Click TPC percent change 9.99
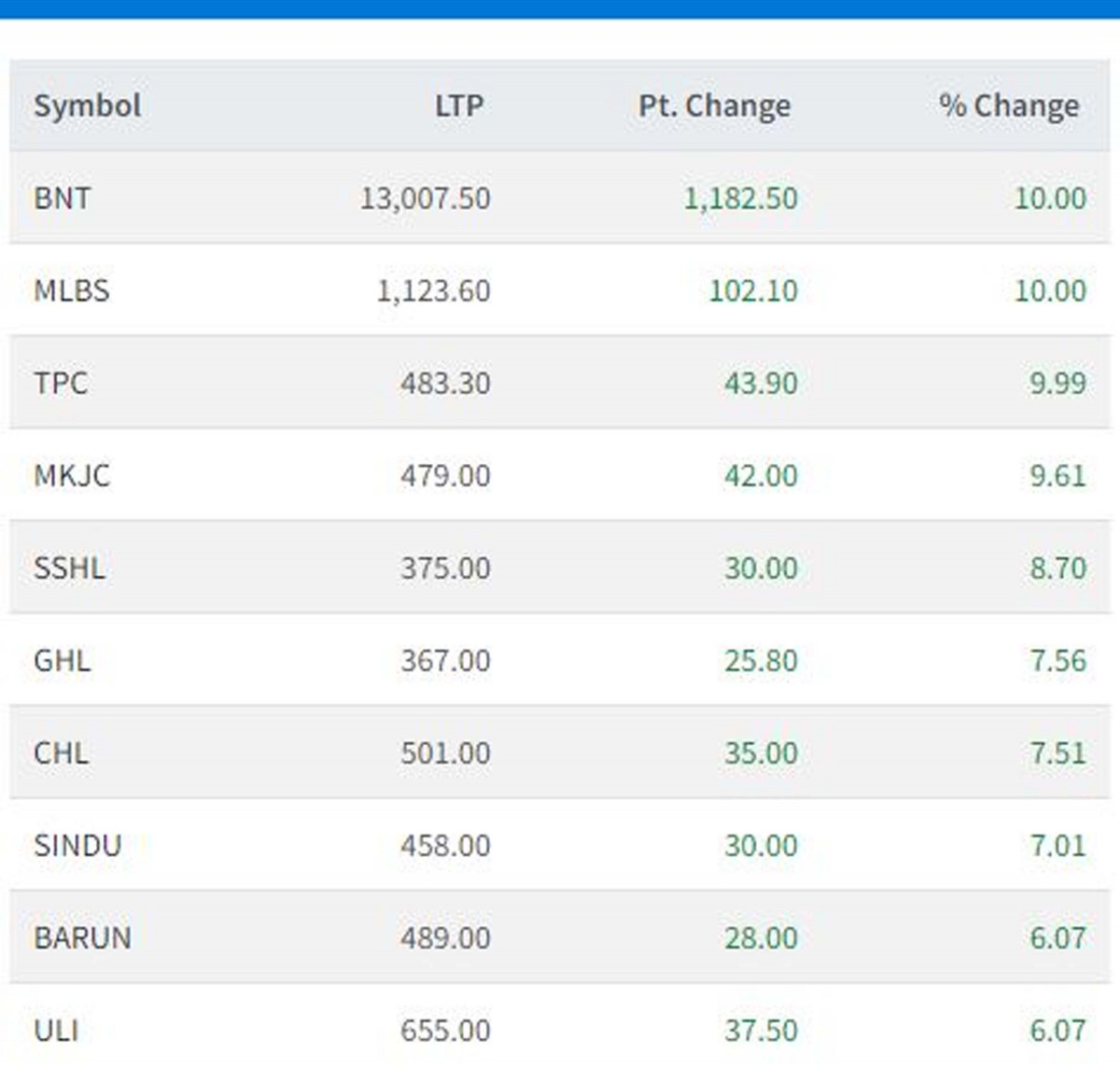 coord(1057,383)
